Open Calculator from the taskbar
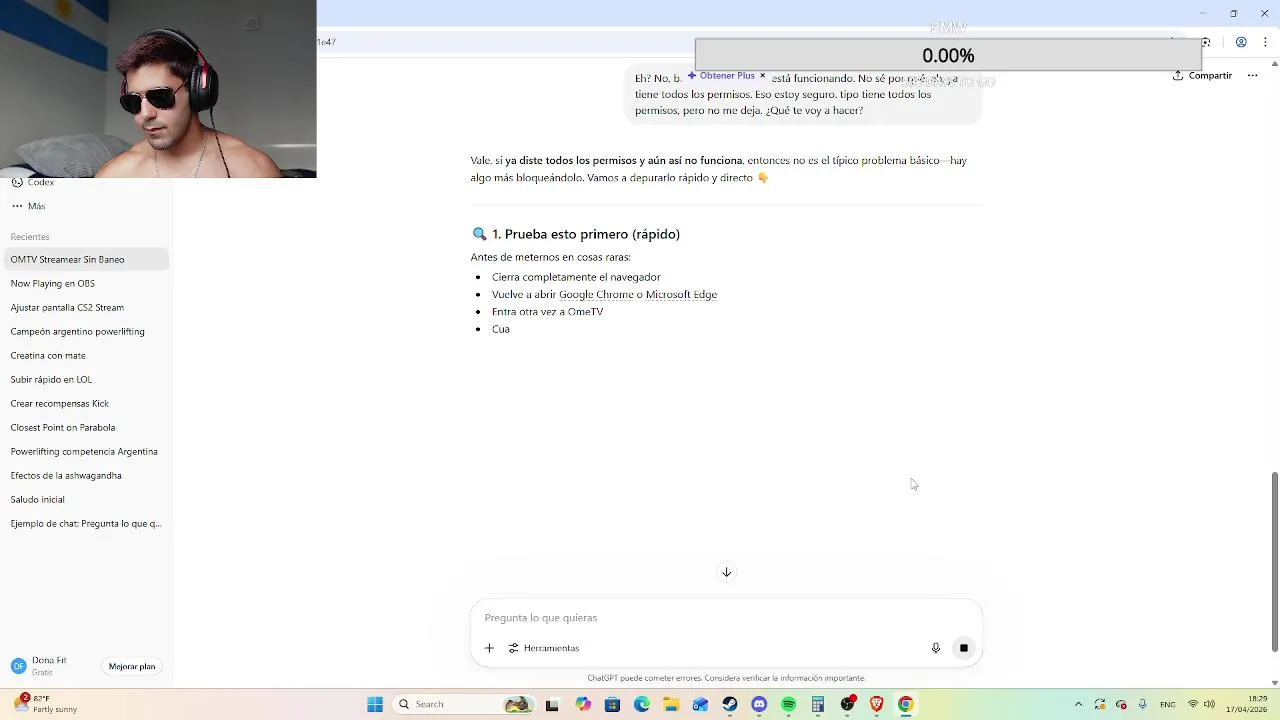This screenshot has width=1280, height=720. 818,704
